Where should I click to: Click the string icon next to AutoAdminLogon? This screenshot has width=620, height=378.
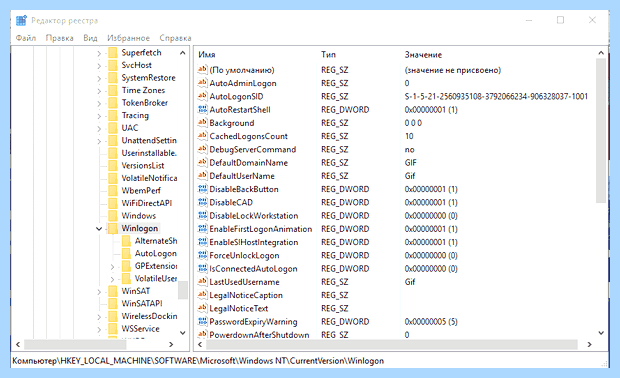[x=202, y=83]
